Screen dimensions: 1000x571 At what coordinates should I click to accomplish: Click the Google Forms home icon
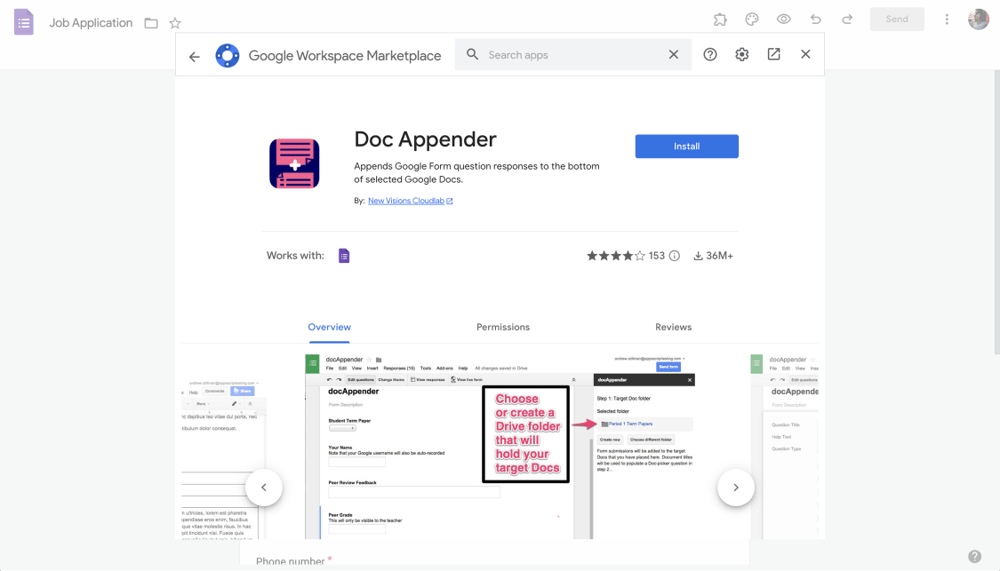pos(24,22)
